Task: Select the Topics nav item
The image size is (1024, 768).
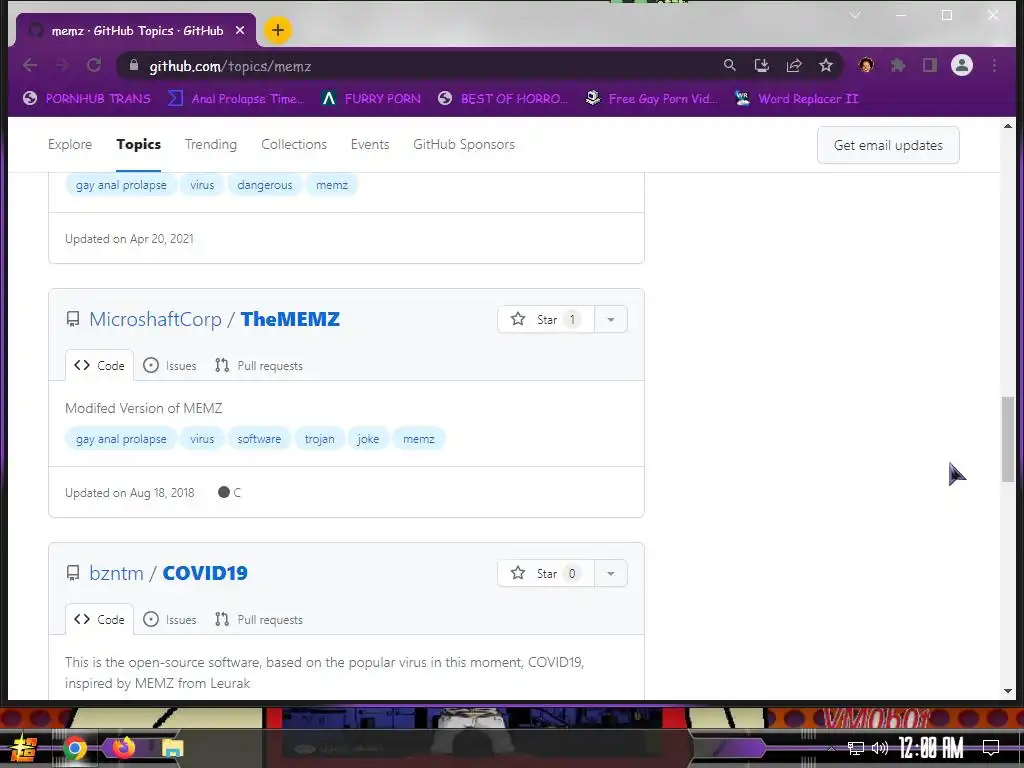Action: [138, 144]
